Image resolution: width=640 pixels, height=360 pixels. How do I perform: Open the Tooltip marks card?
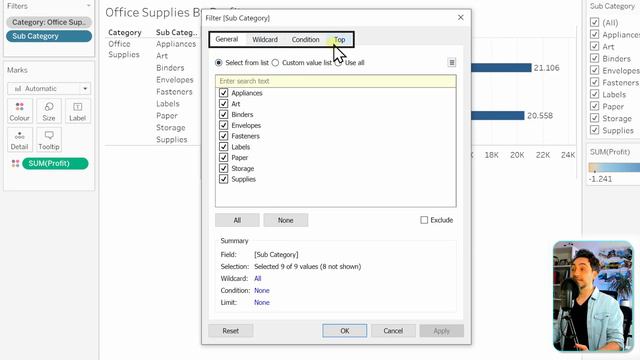pyautogui.click(x=49, y=140)
